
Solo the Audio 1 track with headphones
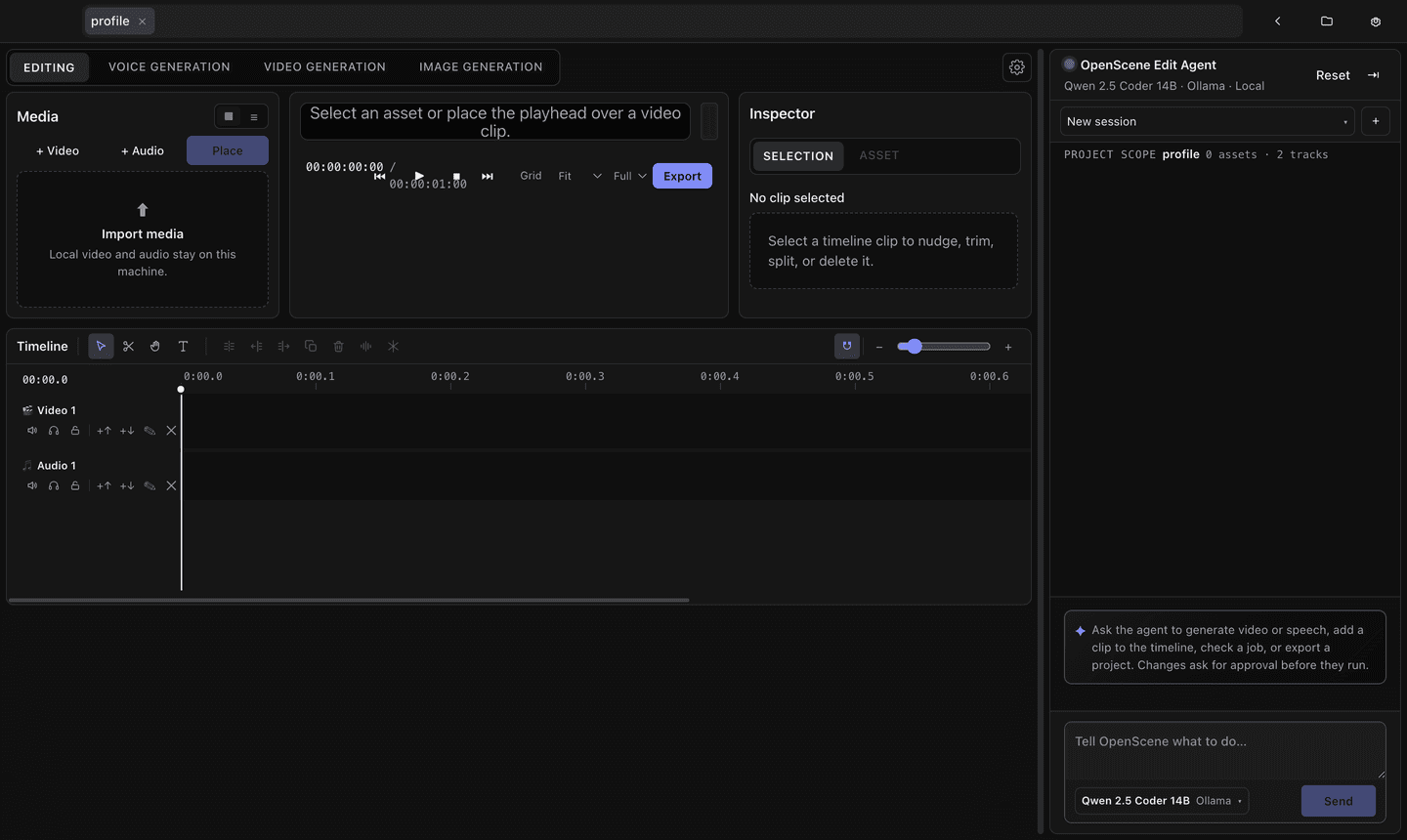pyautogui.click(x=54, y=485)
